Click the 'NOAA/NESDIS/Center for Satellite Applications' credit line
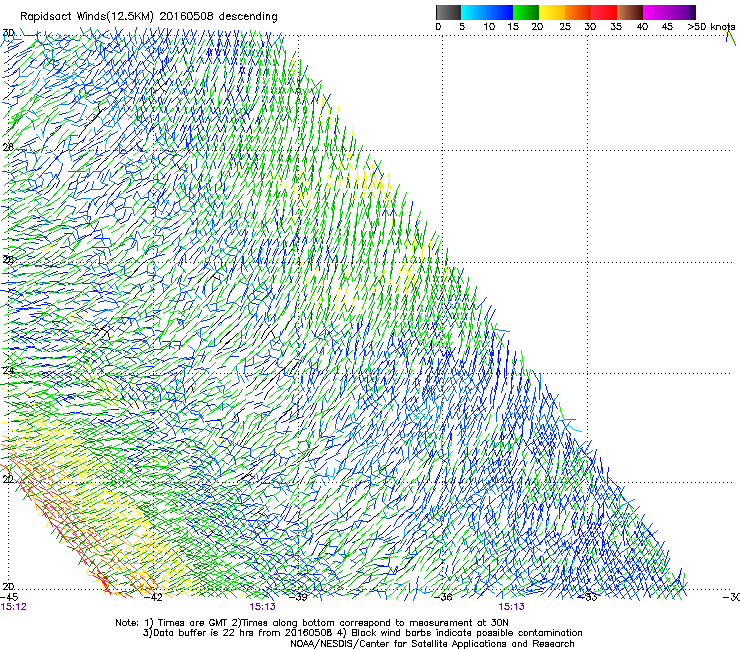This screenshot has width=740, height=650. click(432, 644)
